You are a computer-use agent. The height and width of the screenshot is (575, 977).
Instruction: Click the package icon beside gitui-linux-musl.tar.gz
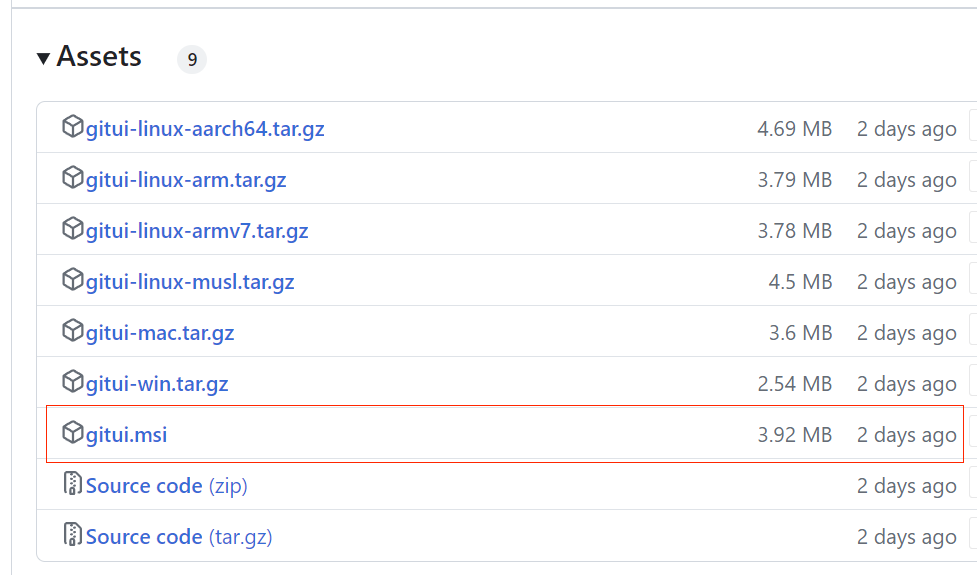pyautogui.click(x=72, y=280)
